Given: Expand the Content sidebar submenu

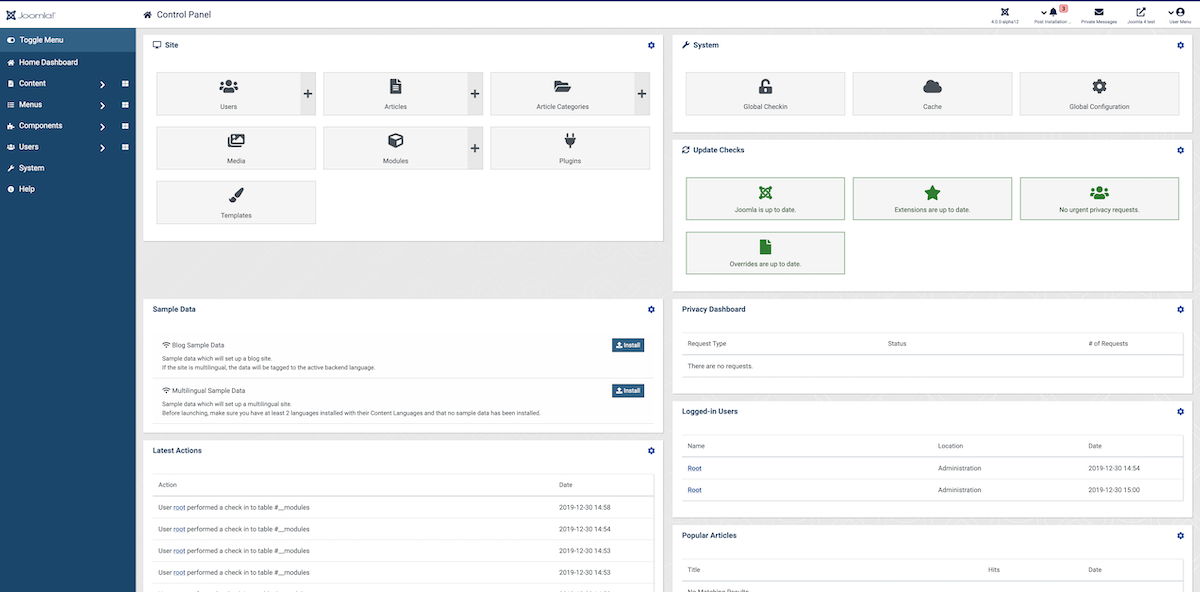Looking at the screenshot, I should tap(102, 84).
